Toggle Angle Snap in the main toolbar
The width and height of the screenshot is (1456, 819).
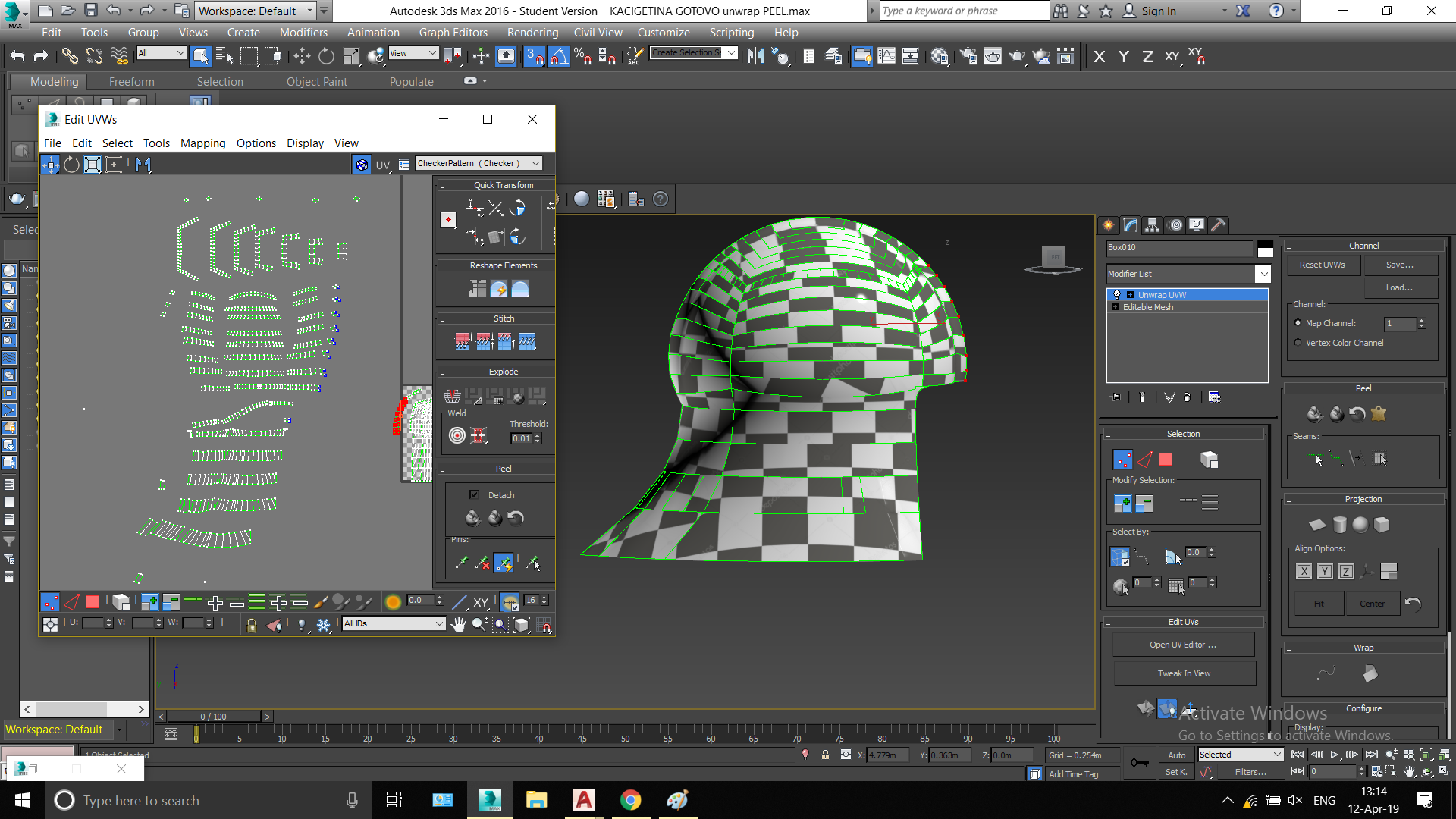pyautogui.click(x=559, y=56)
